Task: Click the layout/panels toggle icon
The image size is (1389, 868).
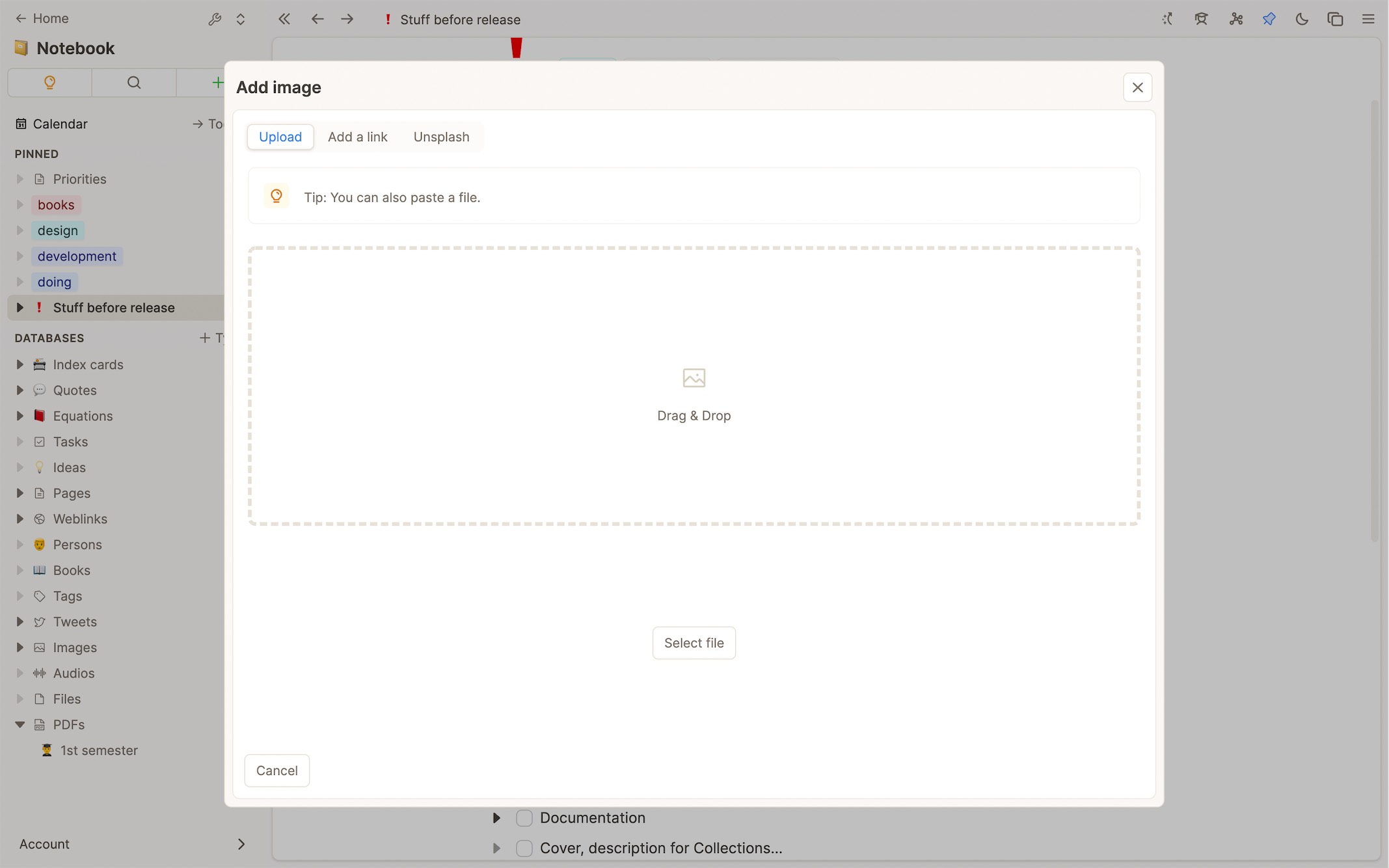Action: tap(1336, 18)
